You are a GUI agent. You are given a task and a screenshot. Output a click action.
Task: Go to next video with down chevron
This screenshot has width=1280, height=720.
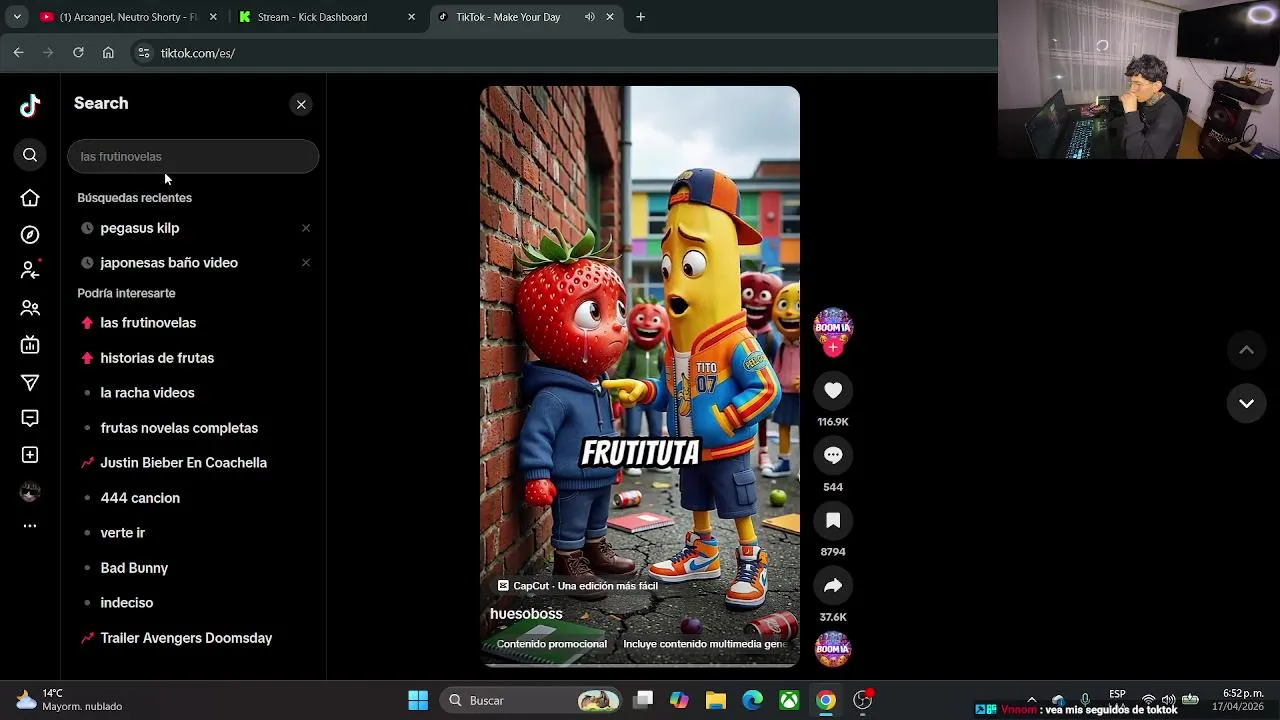[x=1246, y=404]
